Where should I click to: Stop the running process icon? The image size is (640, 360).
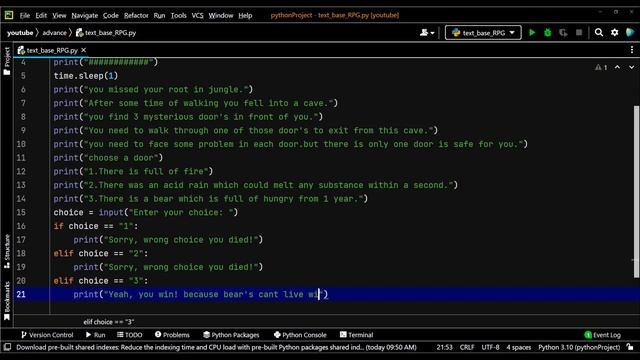tap(579, 32)
